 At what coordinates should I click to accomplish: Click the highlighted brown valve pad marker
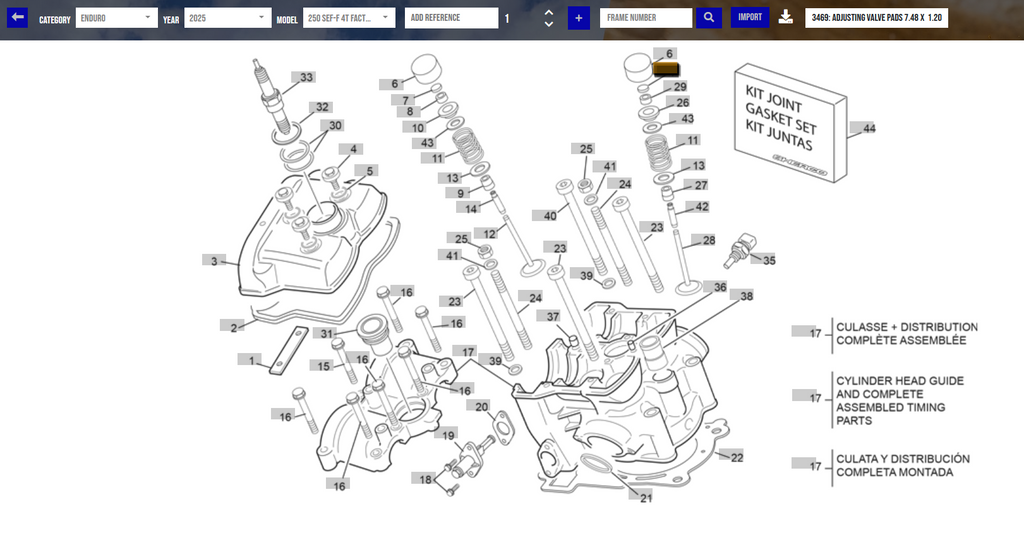click(666, 69)
